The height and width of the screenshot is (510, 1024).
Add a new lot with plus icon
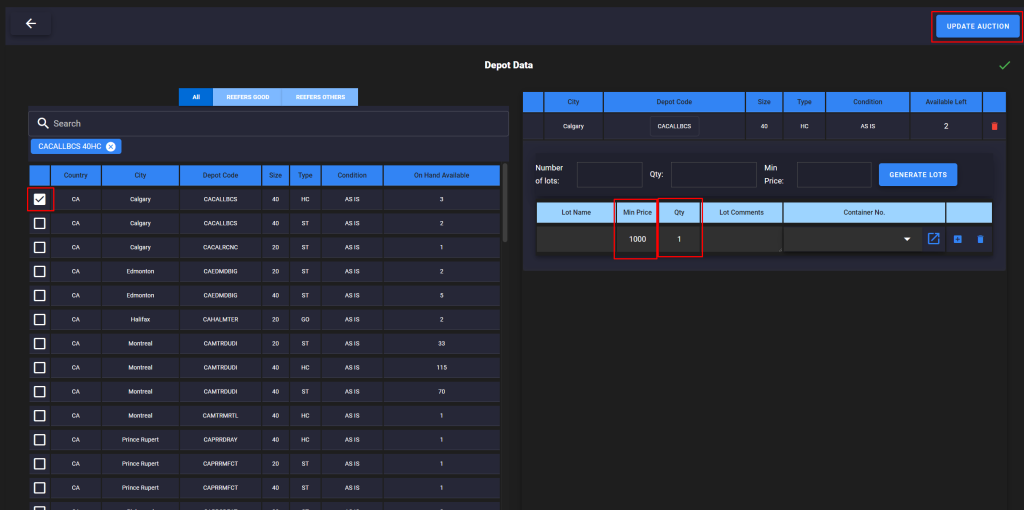coord(957,239)
